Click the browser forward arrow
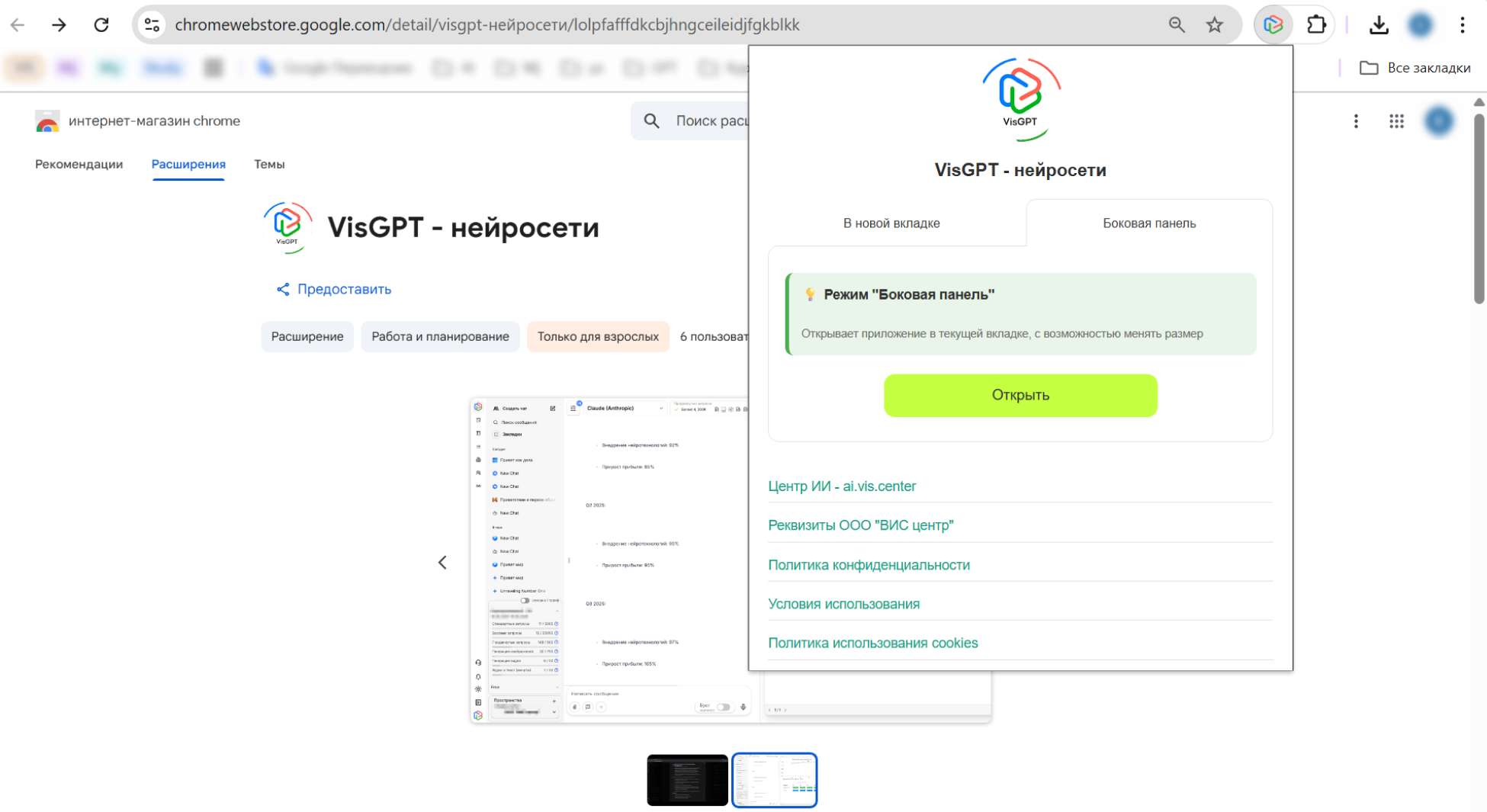Image resolution: width=1487 pixels, height=812 pixels. 59,25
